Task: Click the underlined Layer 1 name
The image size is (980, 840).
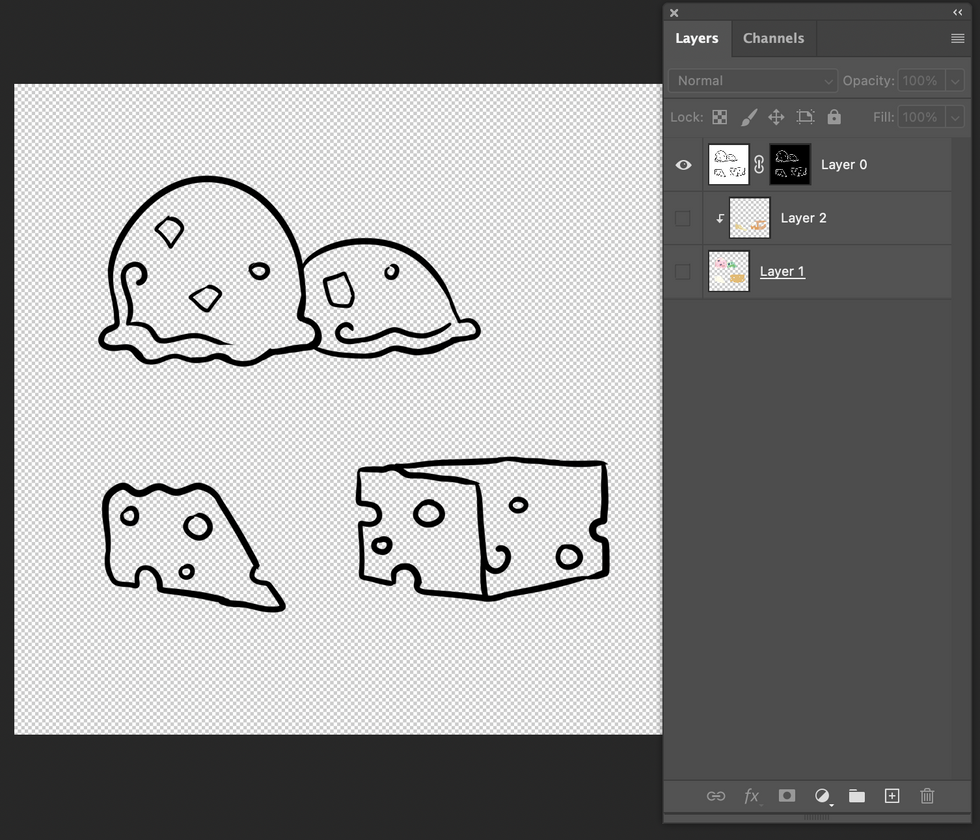Action: [x=782, y=271]
